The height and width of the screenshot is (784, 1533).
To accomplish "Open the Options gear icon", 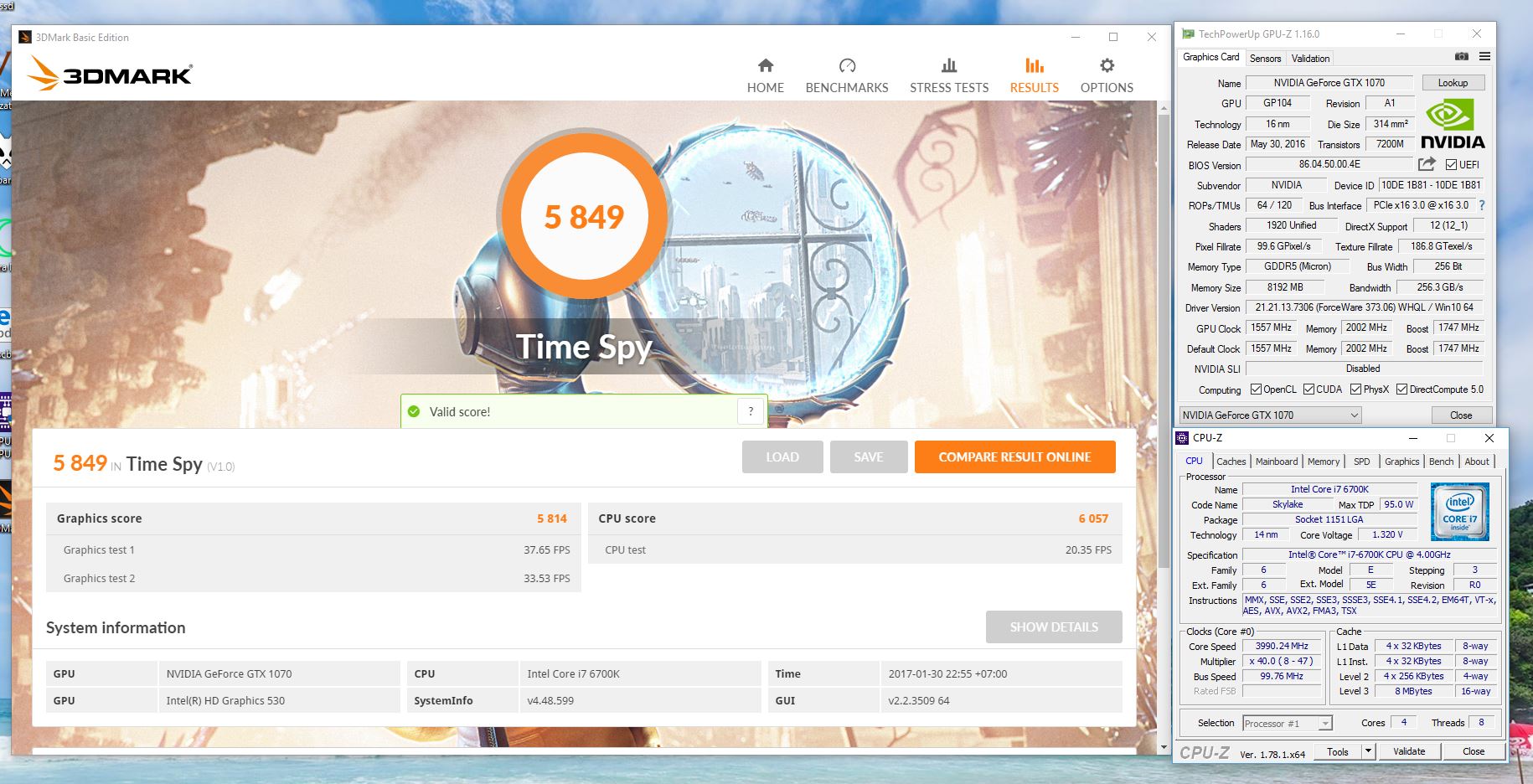I will (1107, 65).
